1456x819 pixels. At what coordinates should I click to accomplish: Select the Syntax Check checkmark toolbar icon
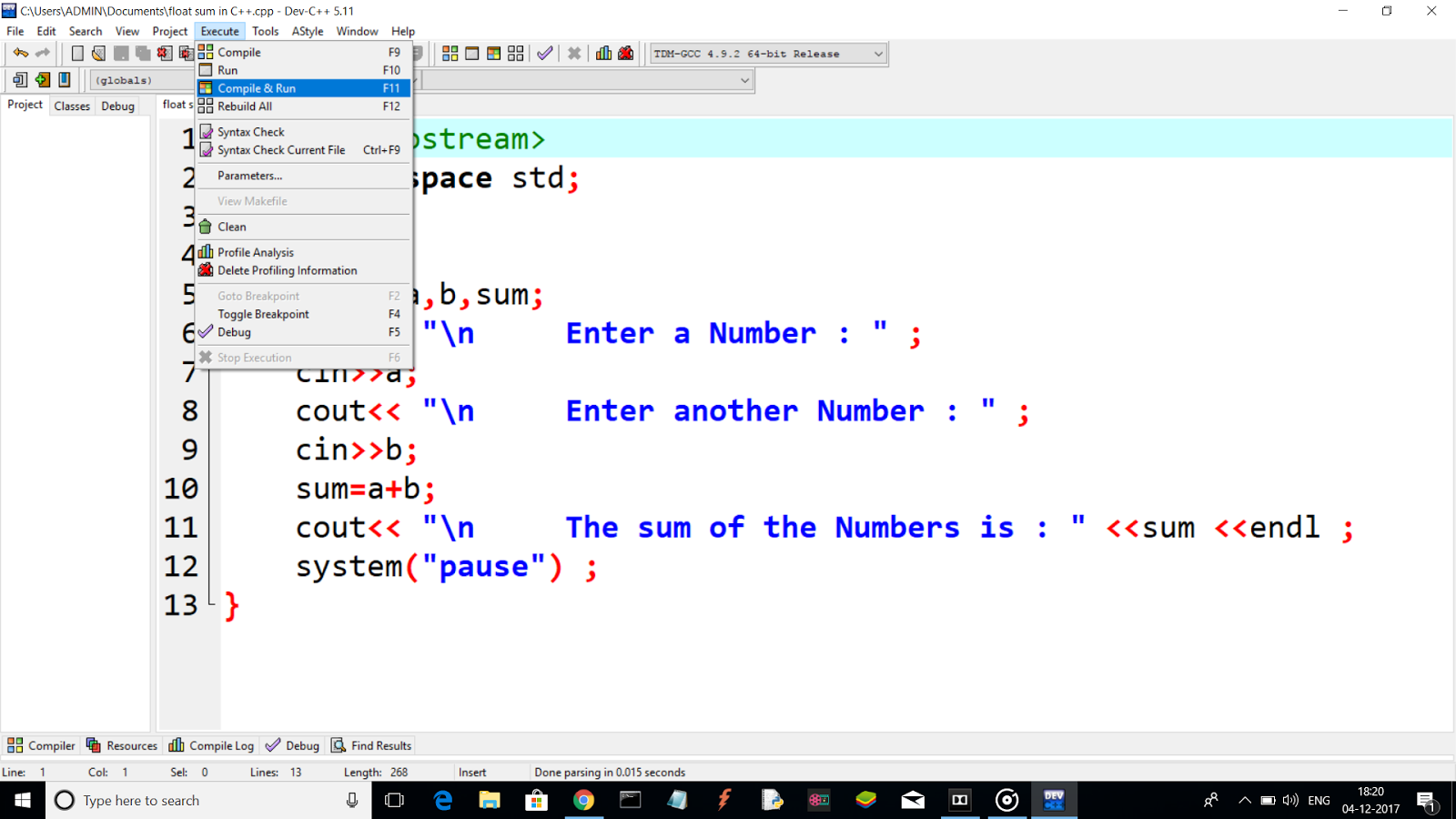(x=544, y=53)
